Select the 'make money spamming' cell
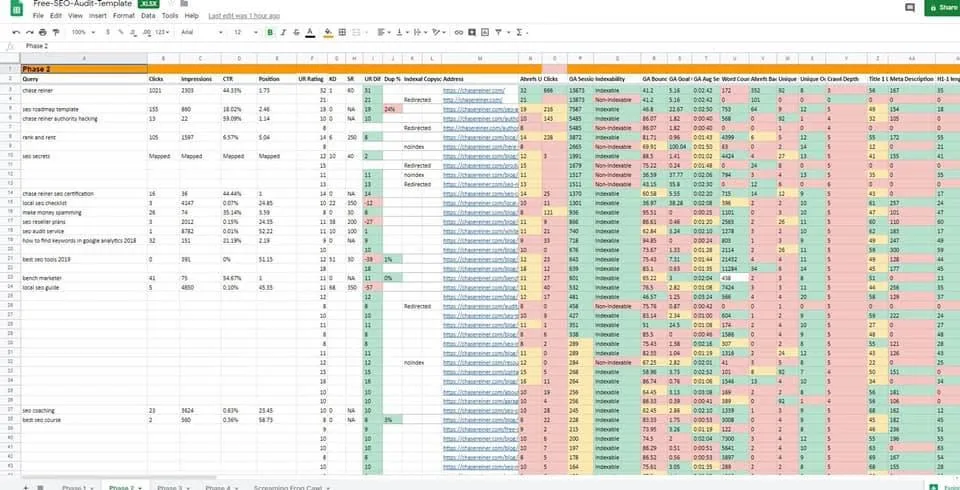The height and width of the screenshot is (490, 960). [x=84, y=213]
